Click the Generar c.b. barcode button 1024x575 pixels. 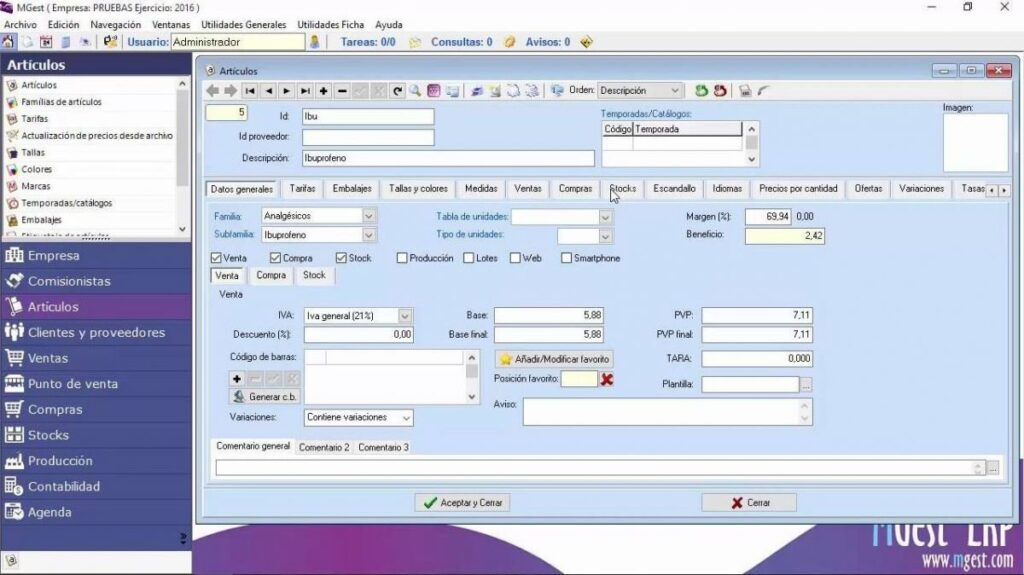(x=265, y=397)
